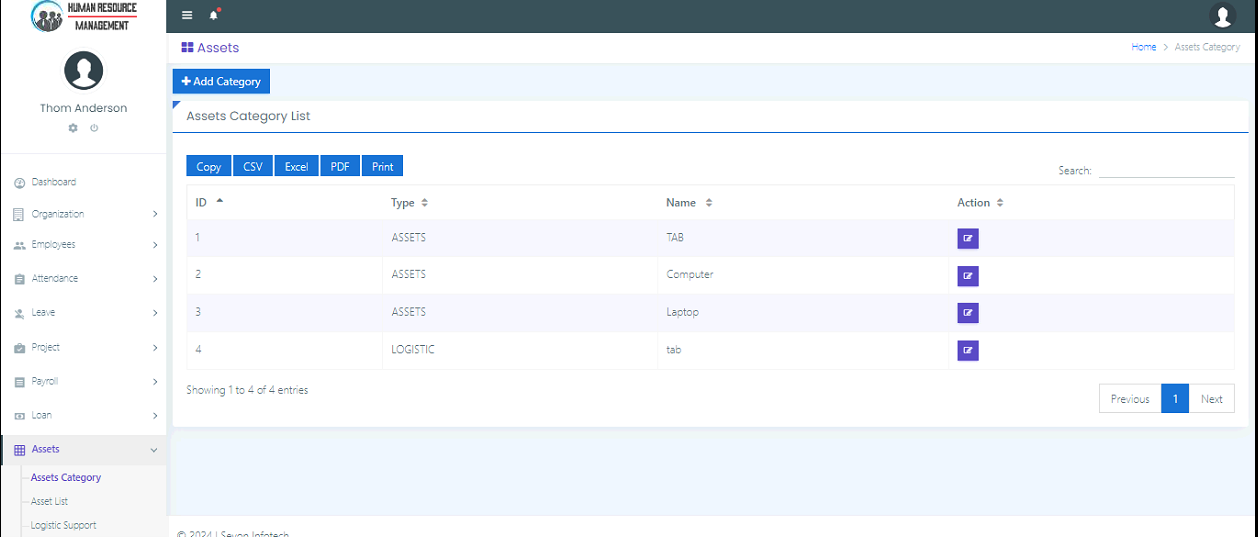The height and width of the screenshot is (537, 1258).
Task: Click the Add Category button
Action: click(221, 82)
